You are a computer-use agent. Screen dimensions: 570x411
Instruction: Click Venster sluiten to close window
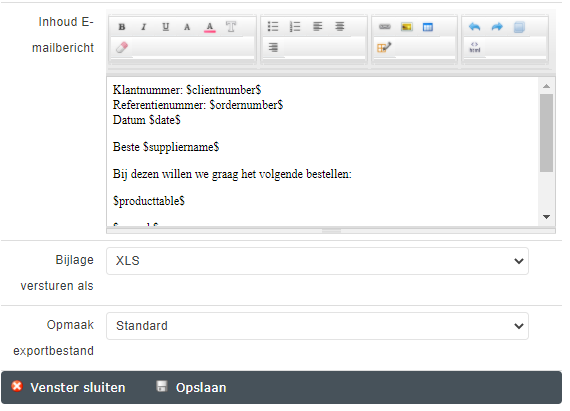(68, 387)
